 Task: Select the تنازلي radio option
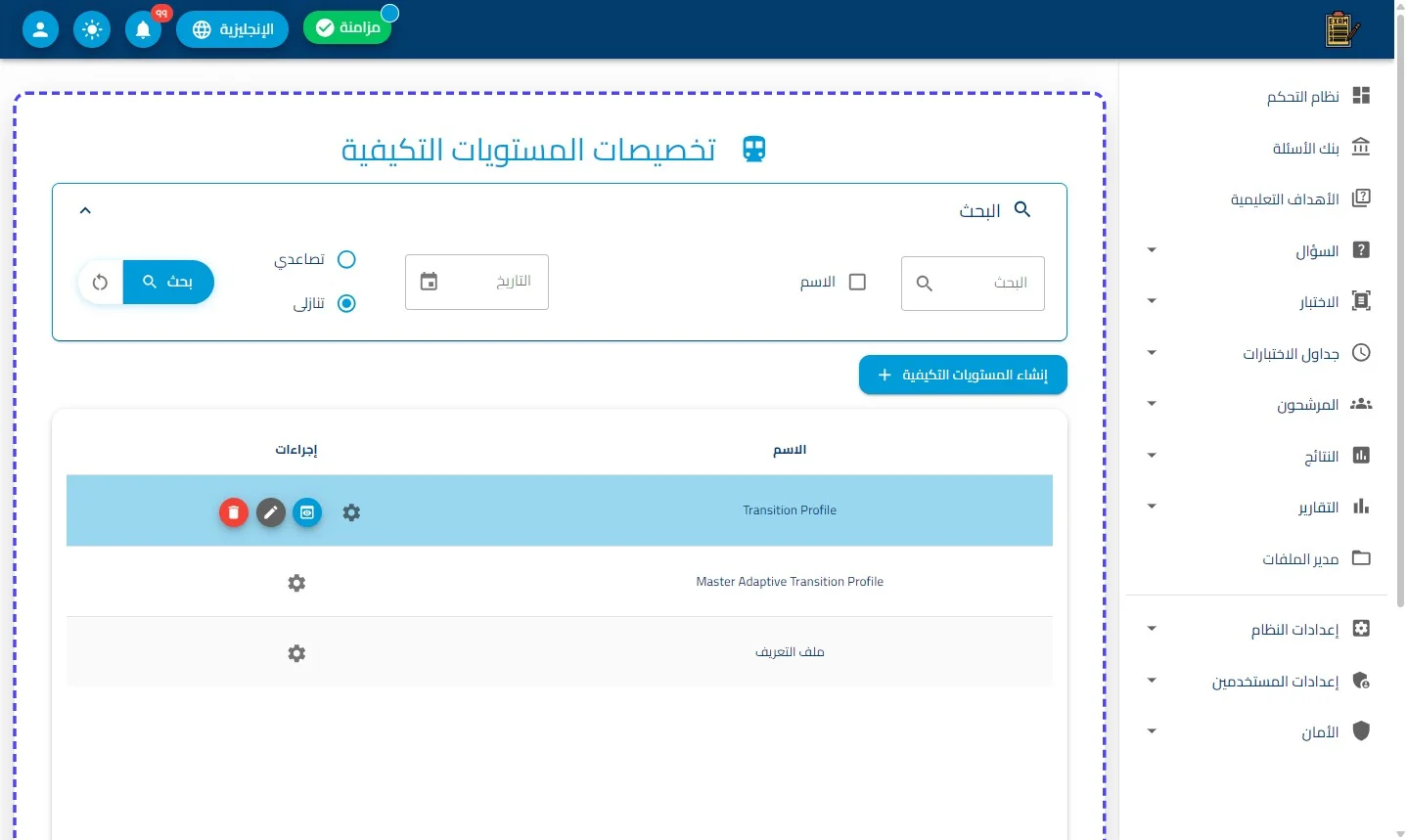click(346, 303)
